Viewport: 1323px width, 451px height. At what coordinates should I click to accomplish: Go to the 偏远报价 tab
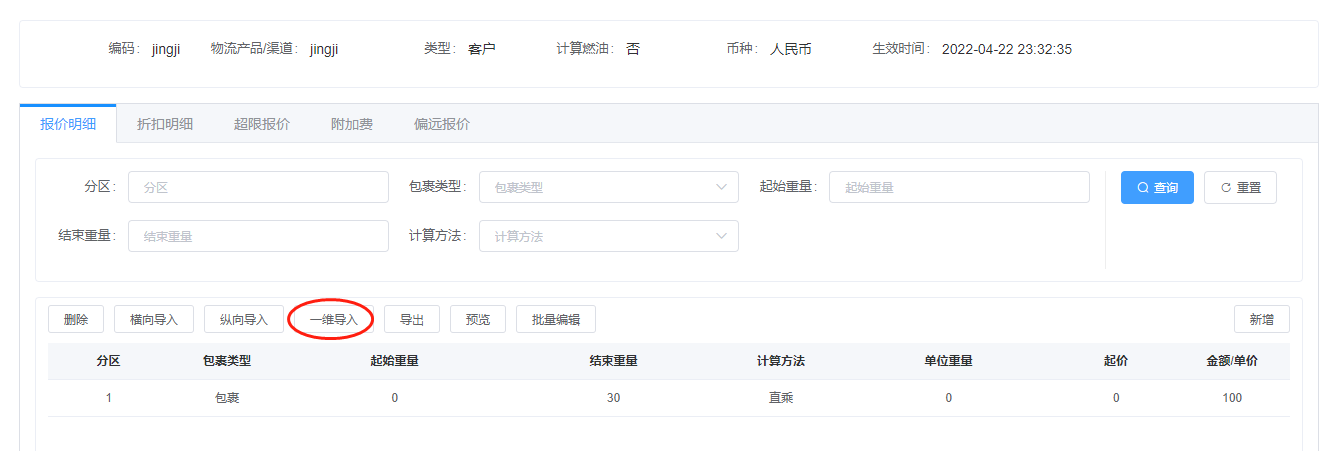[x=442, y=124]
